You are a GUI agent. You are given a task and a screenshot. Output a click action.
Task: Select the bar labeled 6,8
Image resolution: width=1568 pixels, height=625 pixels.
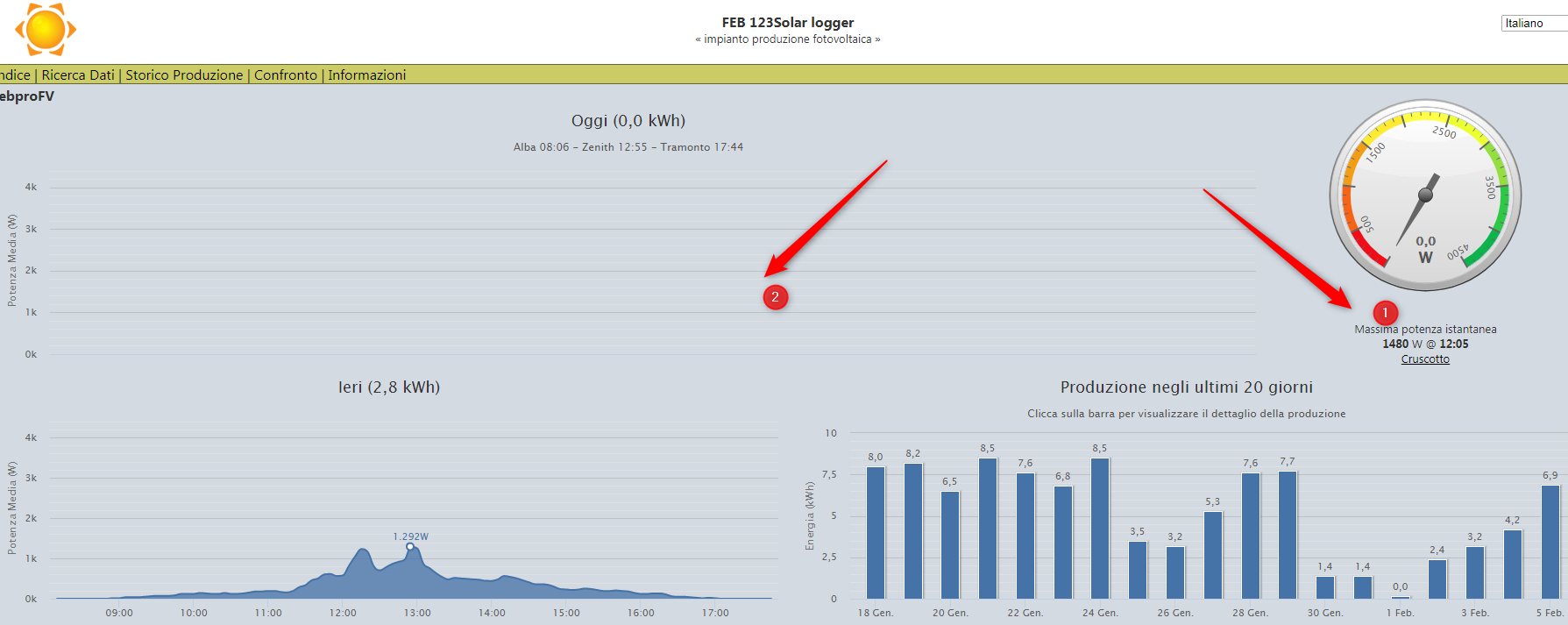pos(1063,543)
